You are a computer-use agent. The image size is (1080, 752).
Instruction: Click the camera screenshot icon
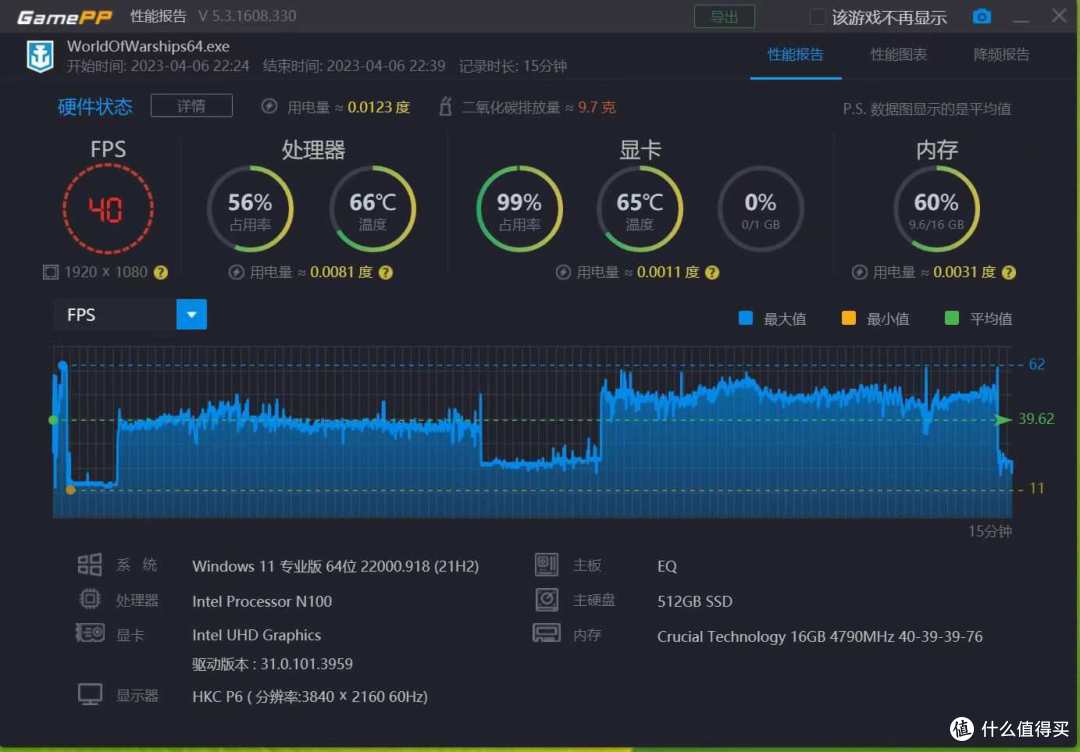tap(982, 17)
